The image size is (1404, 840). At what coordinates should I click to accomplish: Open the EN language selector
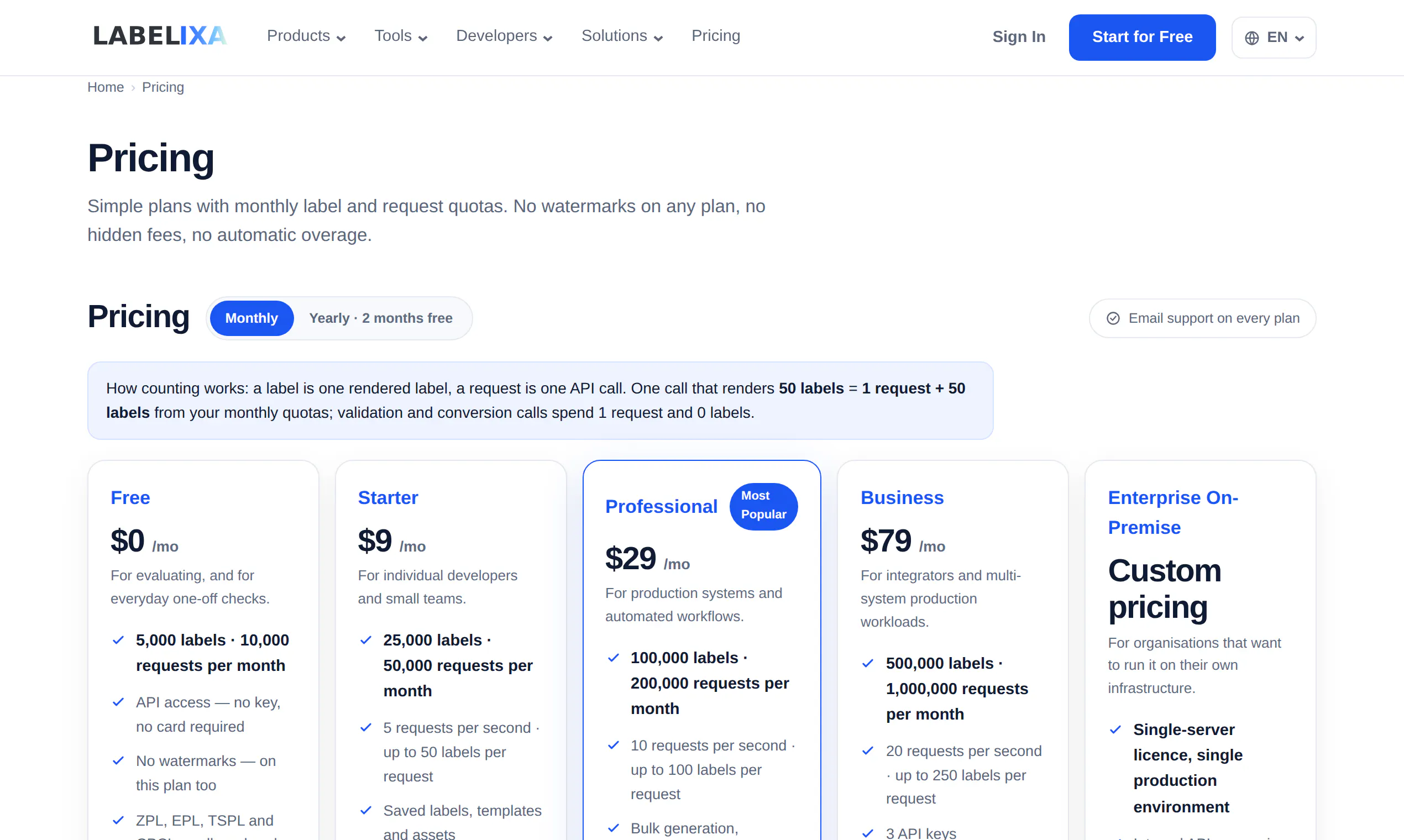[1274, 38]
